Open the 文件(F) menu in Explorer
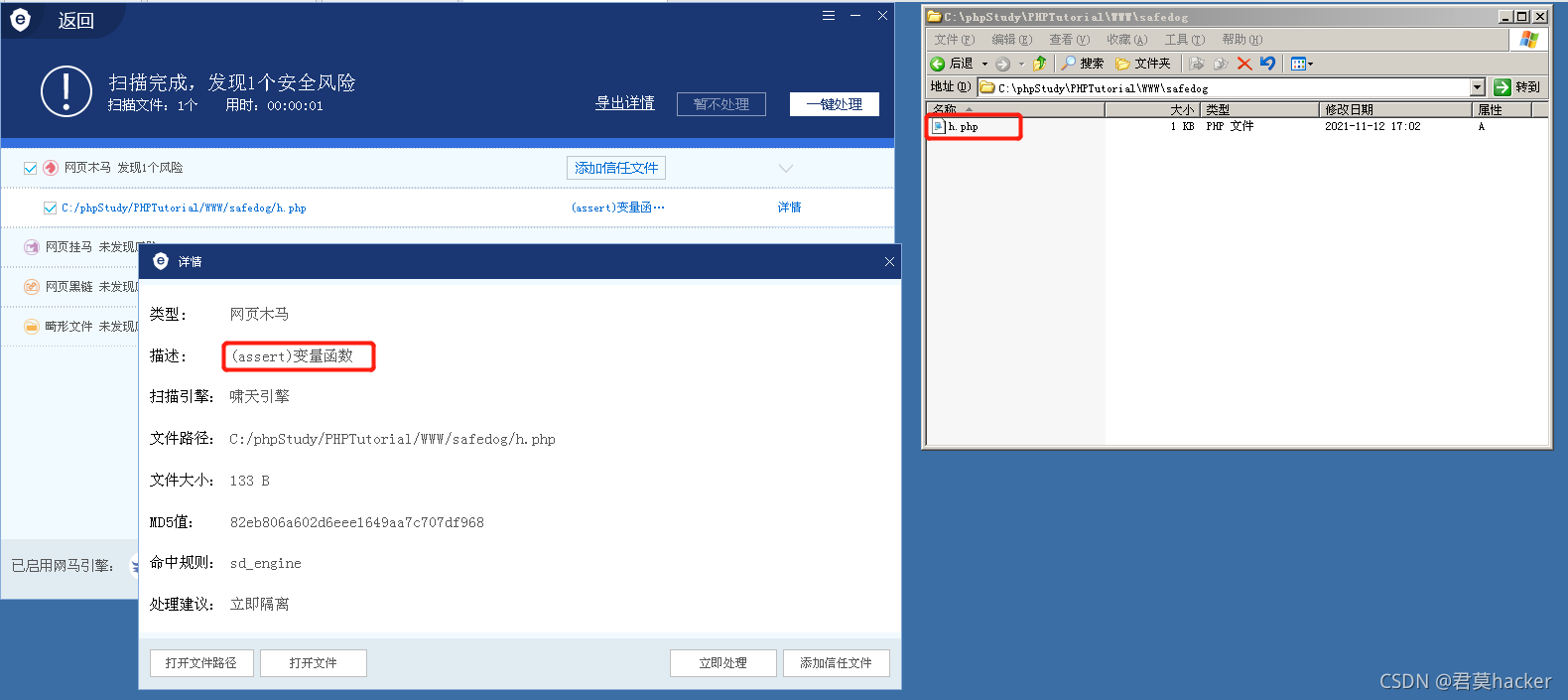 (955, 40)
